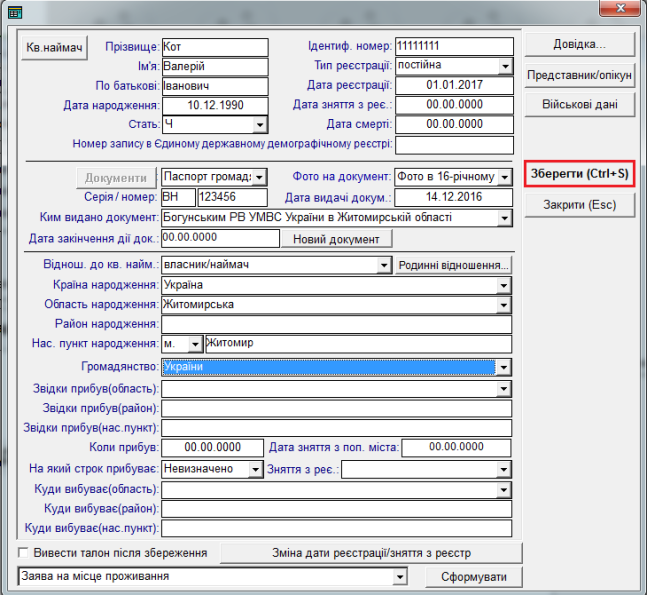Open the Довідка button
This screenshot has height=595, width=647.
(x=580, y=46)
